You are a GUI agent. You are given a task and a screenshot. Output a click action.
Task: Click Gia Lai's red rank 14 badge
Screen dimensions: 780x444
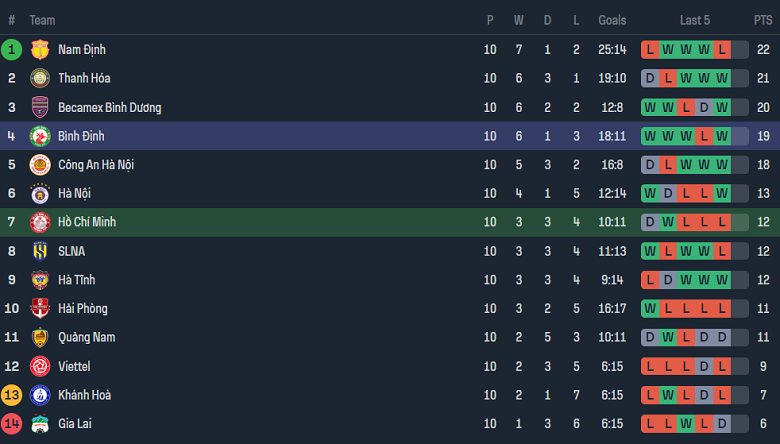[x=12, y=424]
